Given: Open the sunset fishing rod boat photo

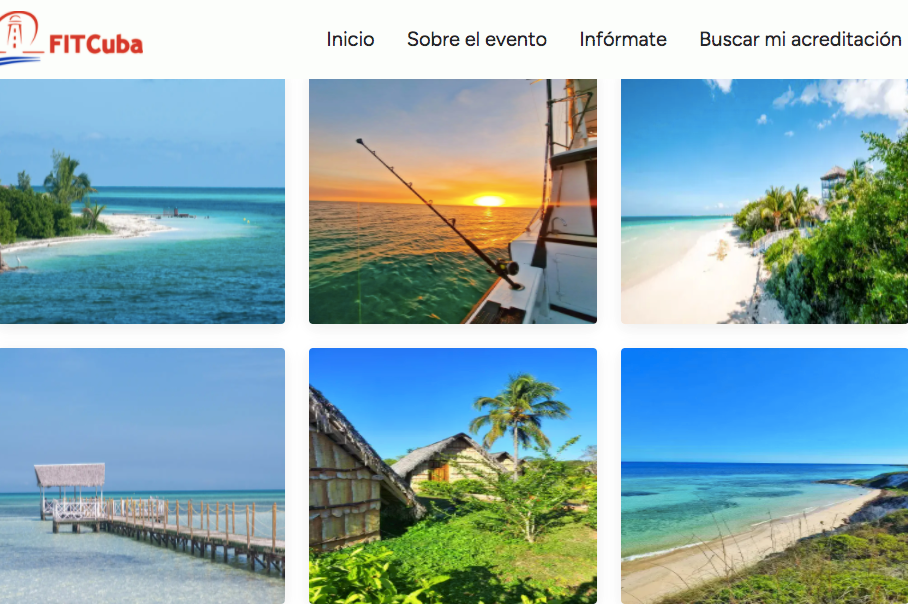Looking at the screenshot, I should point(453,201).
